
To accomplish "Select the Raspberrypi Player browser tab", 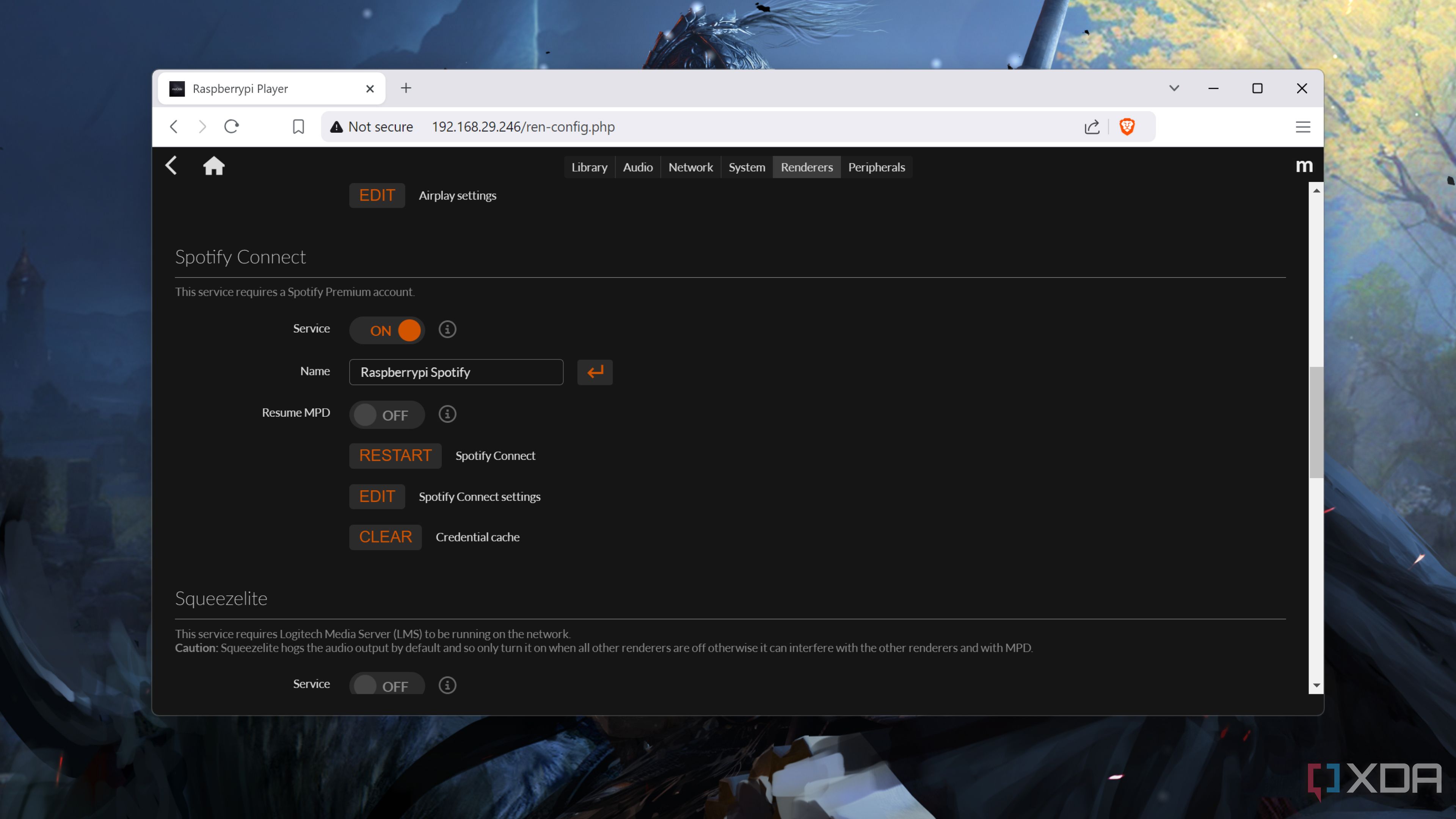I will click(x=271, y=89).
